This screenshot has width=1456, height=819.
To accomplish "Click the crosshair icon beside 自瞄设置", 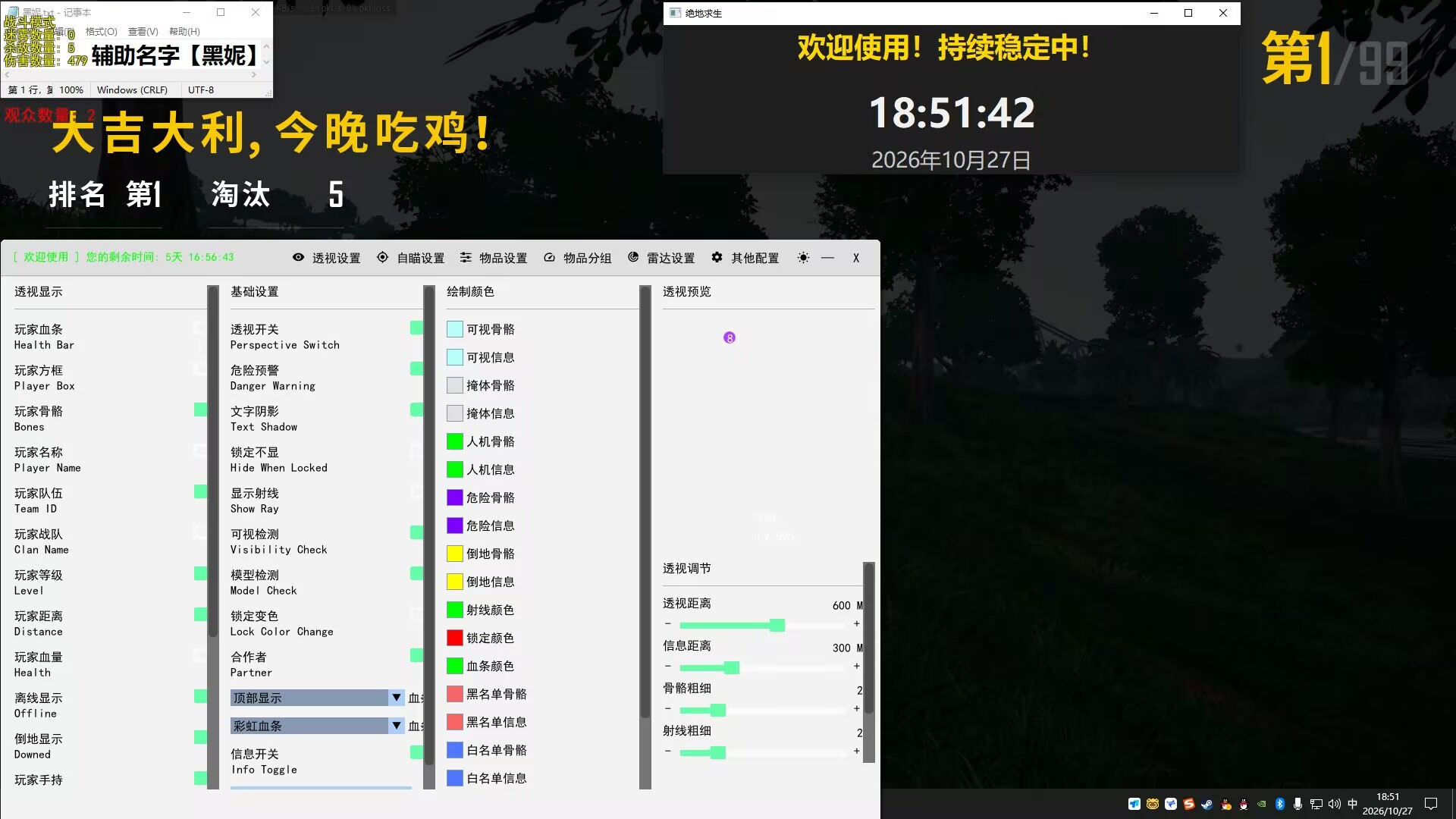I will click(382, 257).
